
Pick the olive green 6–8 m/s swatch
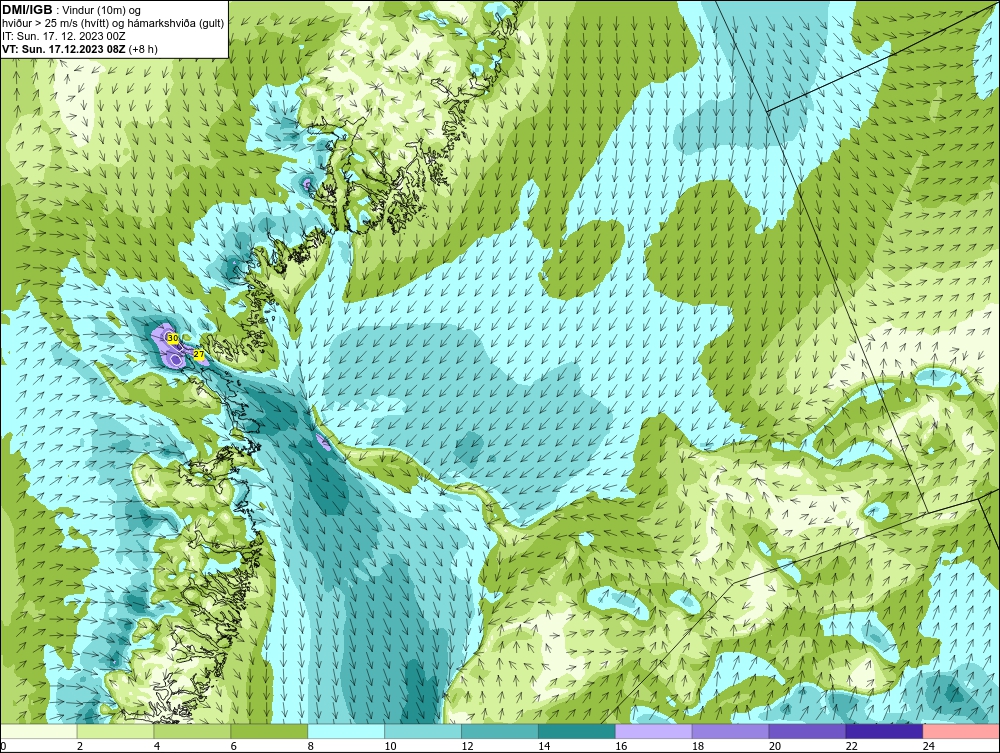269,731
